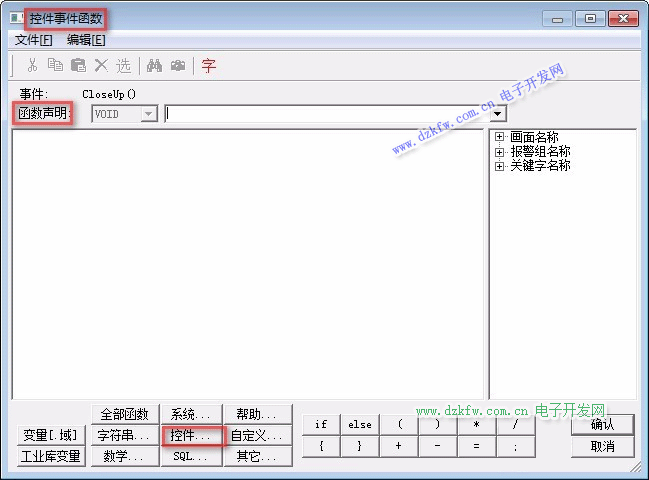Click the 选 select-all toolbar icon

click(x=123, y=66)
